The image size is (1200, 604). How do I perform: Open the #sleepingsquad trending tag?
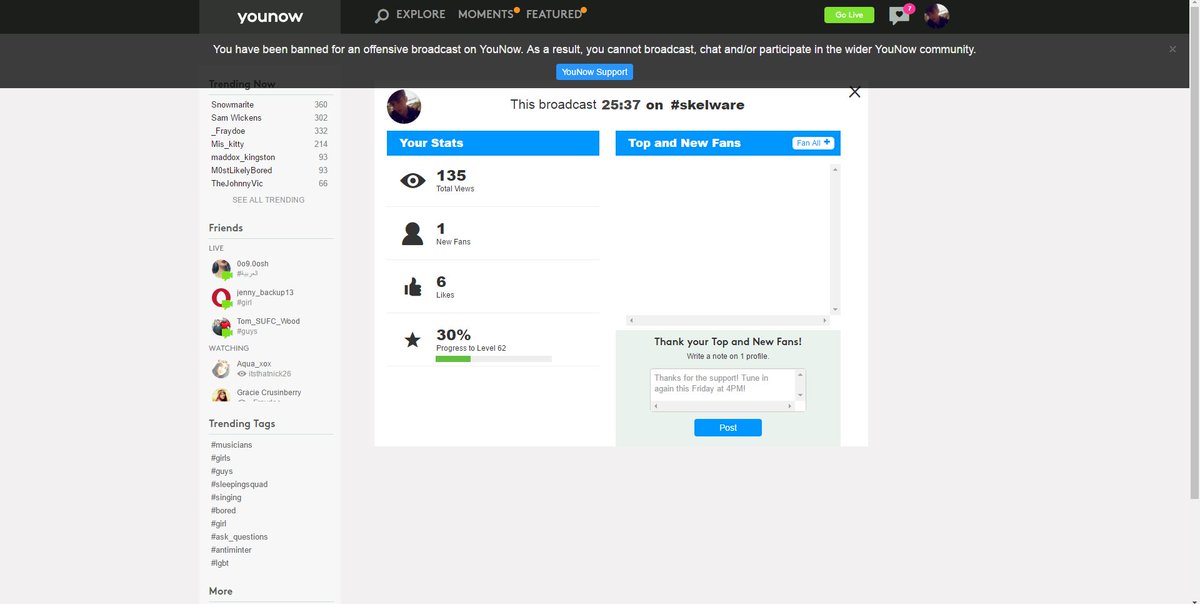[239, 484]
